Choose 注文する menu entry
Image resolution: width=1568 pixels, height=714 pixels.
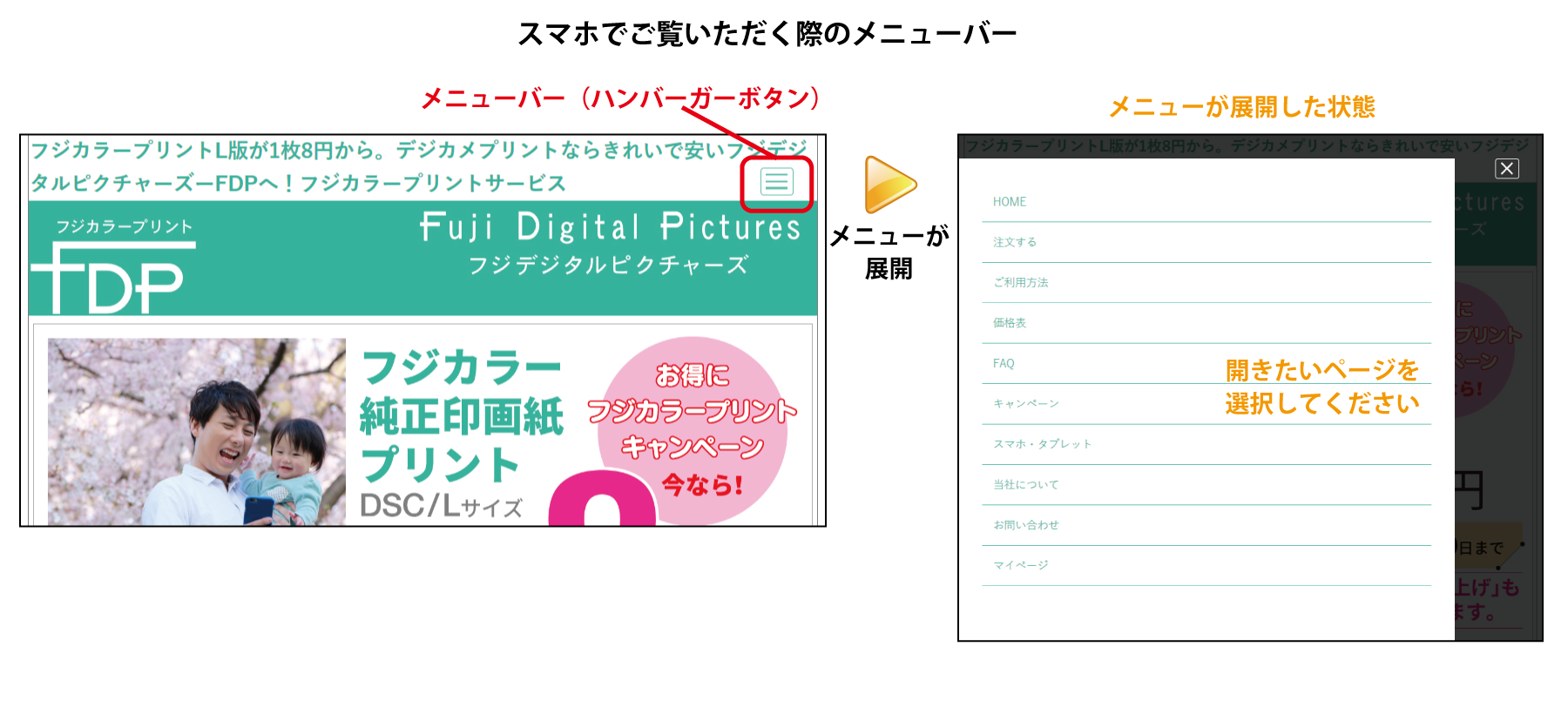[x=1206, y=242]
